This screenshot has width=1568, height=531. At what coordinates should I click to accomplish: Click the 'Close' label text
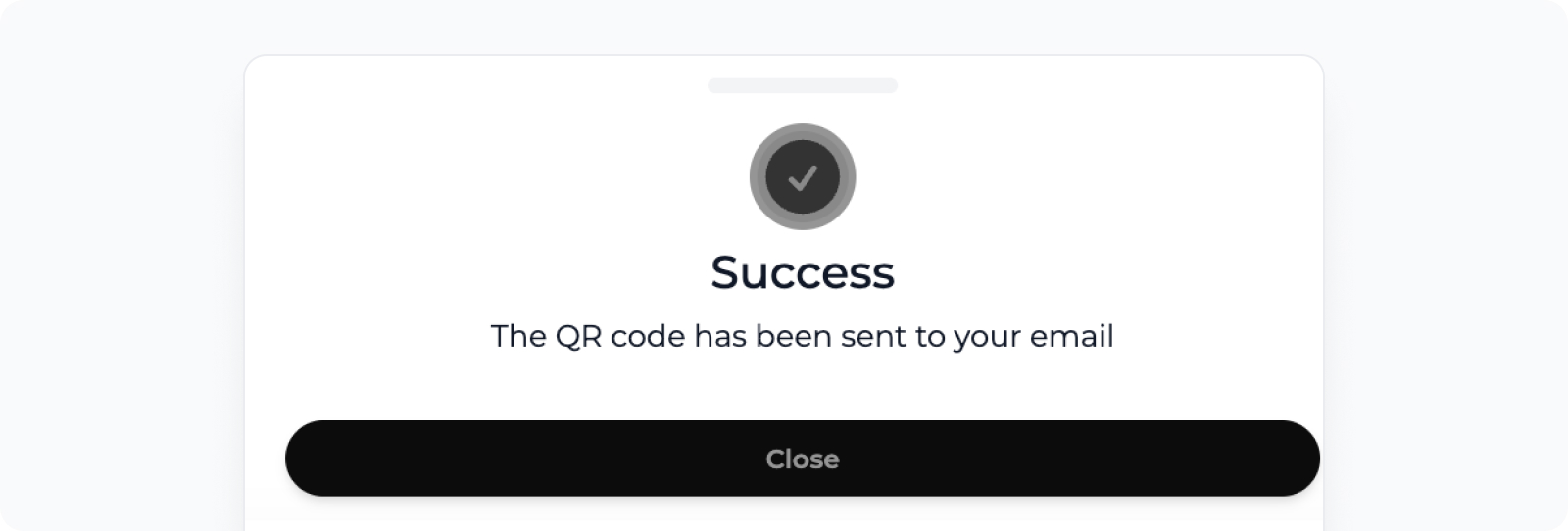[803, 459]
